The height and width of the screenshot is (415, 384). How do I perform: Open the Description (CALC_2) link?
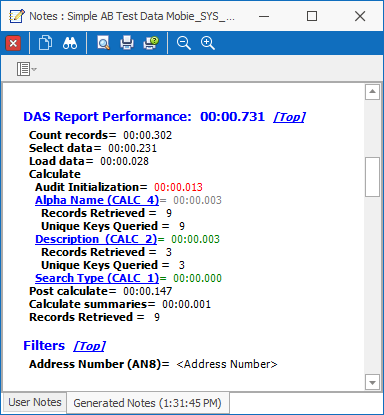point(96,239)
